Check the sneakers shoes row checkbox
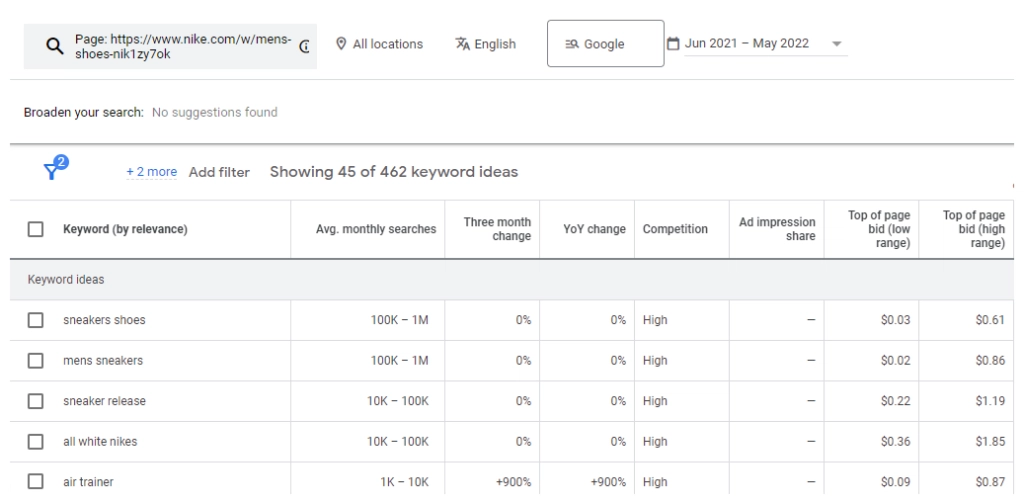The image size is (1024, 504). 35,320
